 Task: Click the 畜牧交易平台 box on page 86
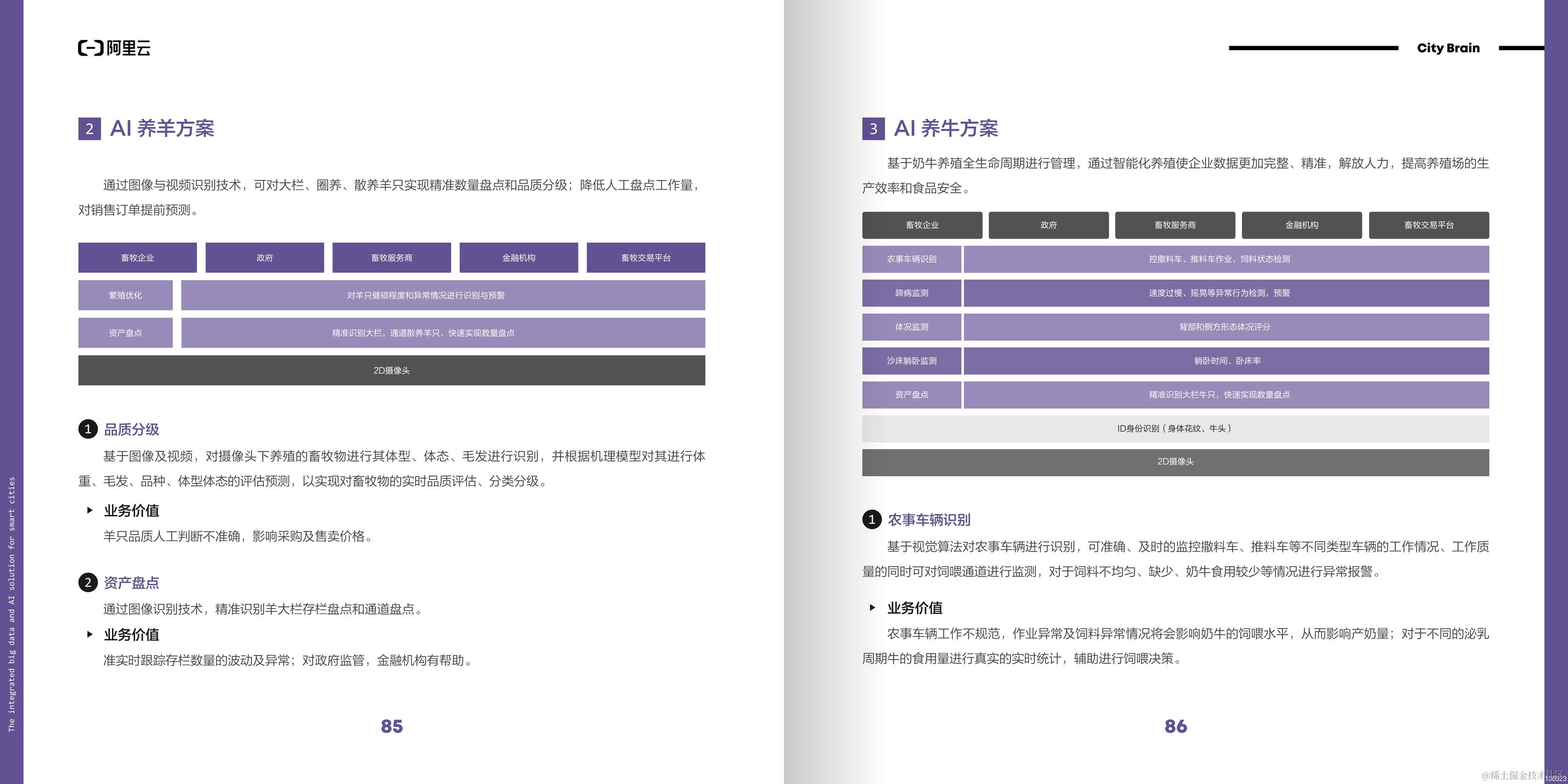[x=1429, y=225]
